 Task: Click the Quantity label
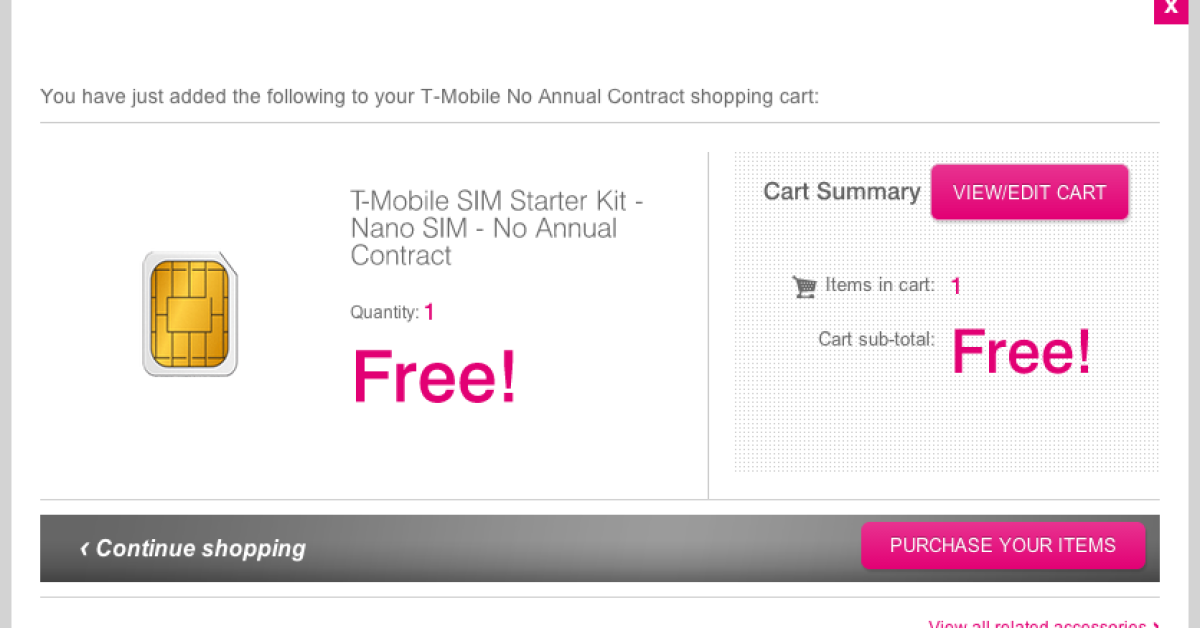[384, 313]
